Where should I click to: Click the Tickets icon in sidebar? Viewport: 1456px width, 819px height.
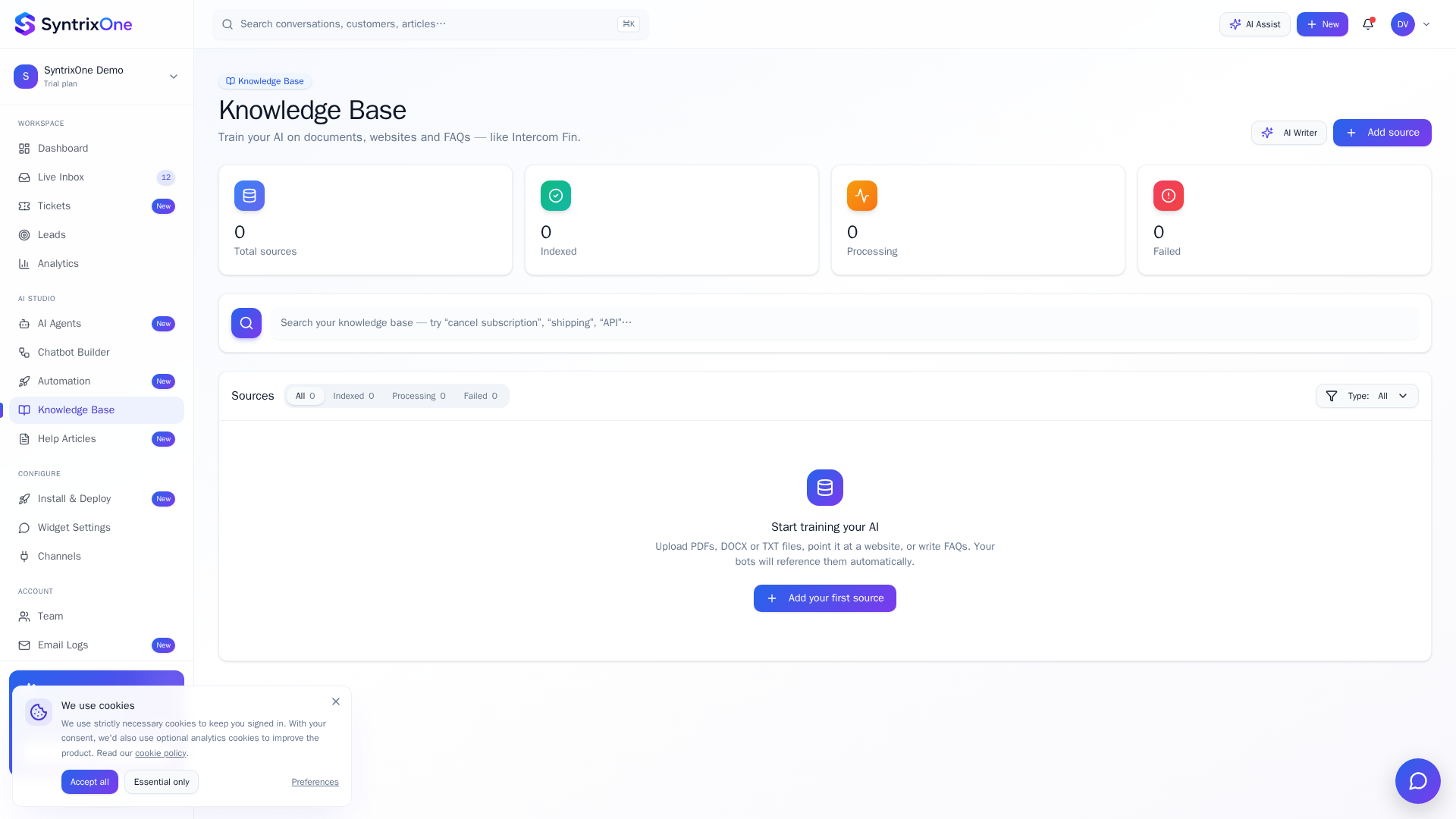point(24,206)
